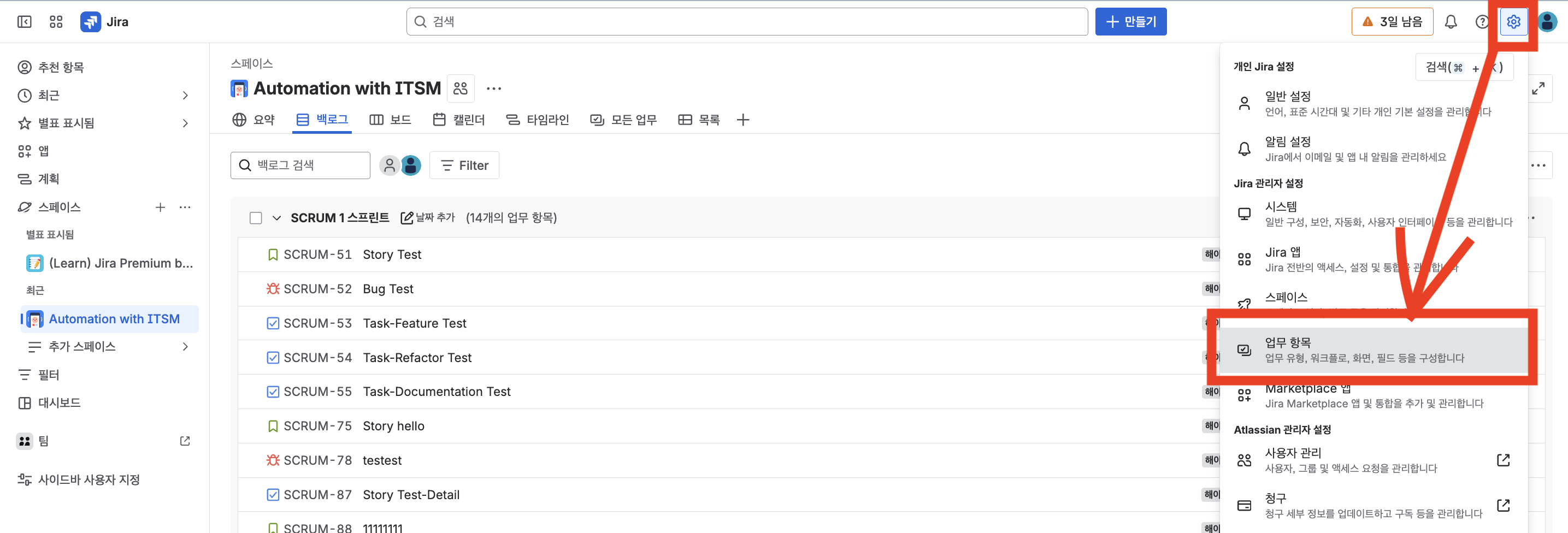
Task: Open external link icon for 청구
Action: point(1504,505)
